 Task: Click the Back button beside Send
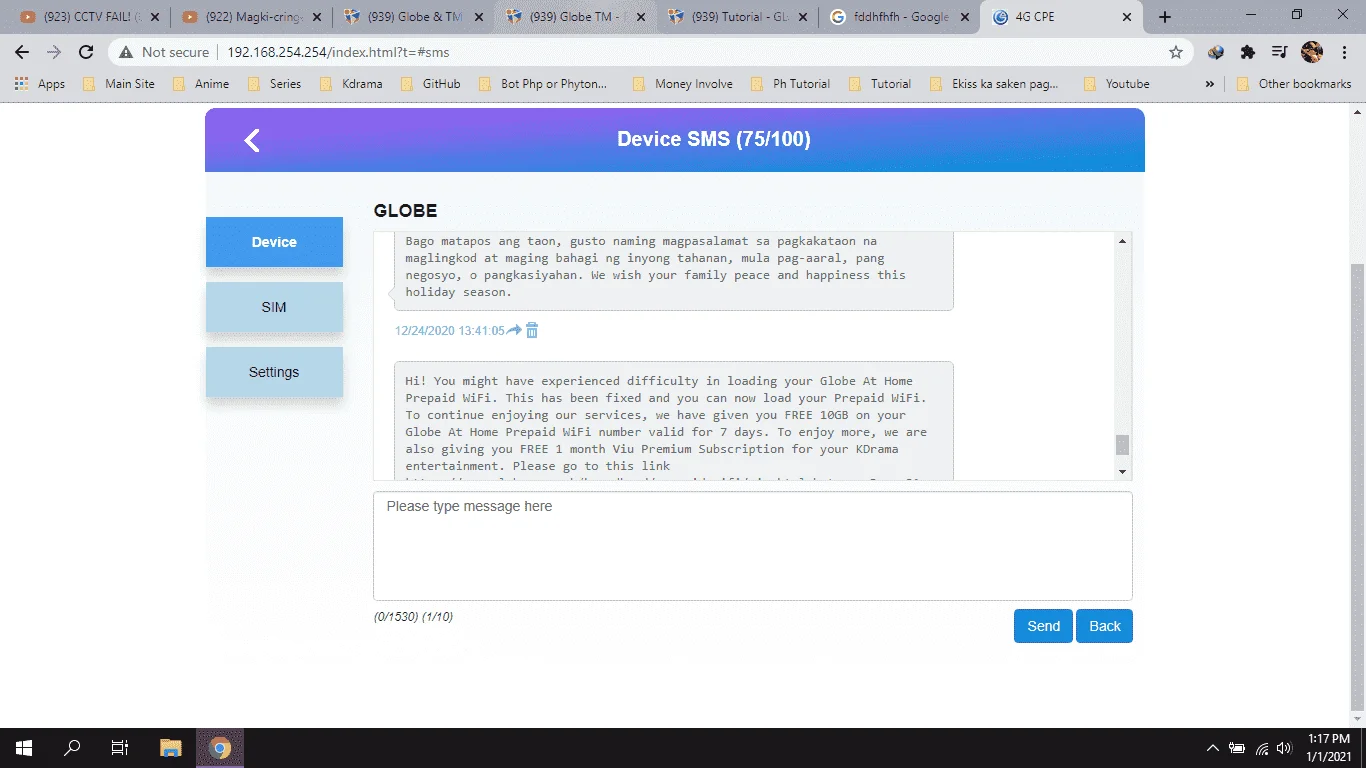pyautogui.click(x=1104, y=626)
